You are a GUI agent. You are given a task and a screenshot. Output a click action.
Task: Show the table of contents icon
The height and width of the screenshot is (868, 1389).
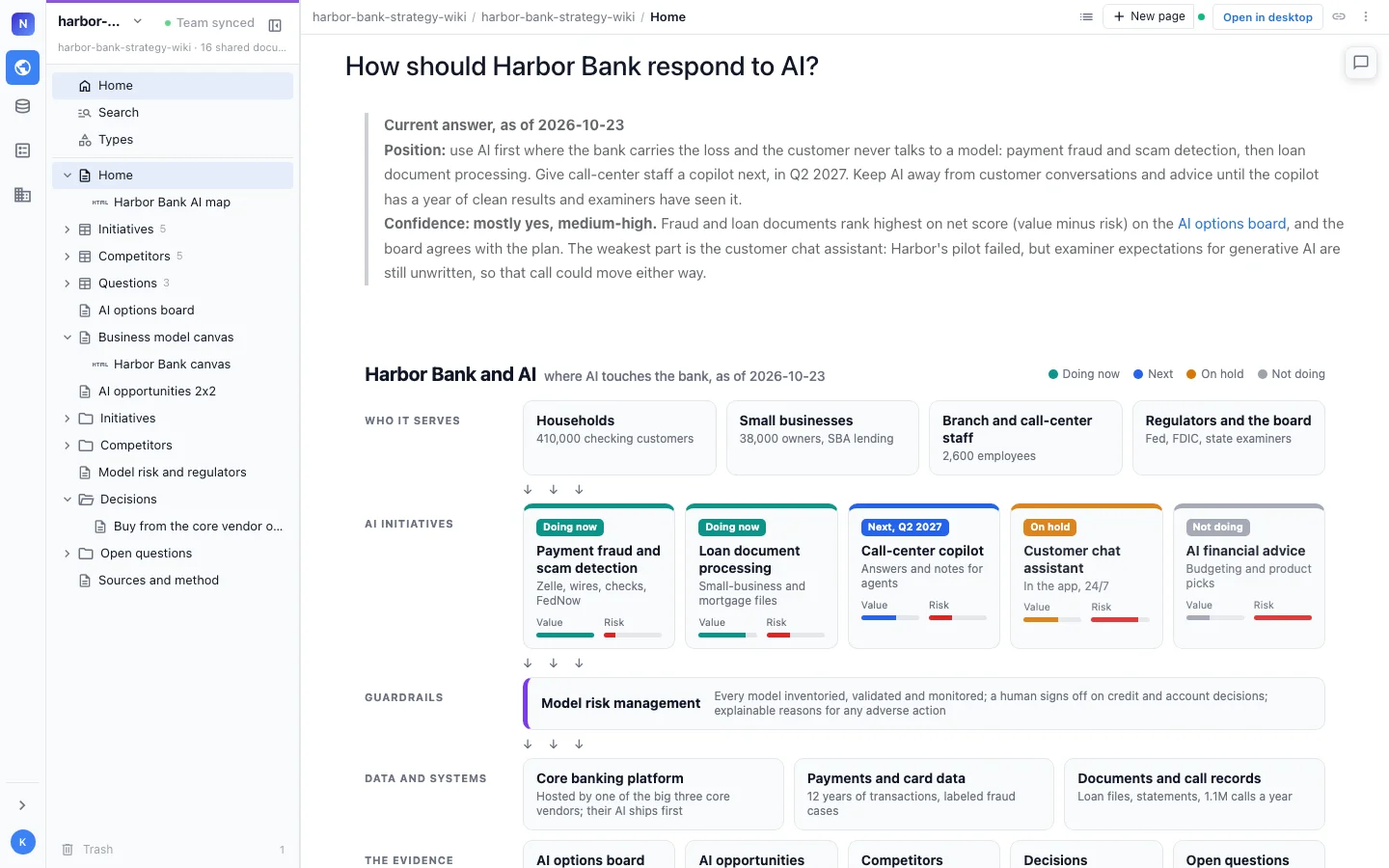[x=1086, y=16]
